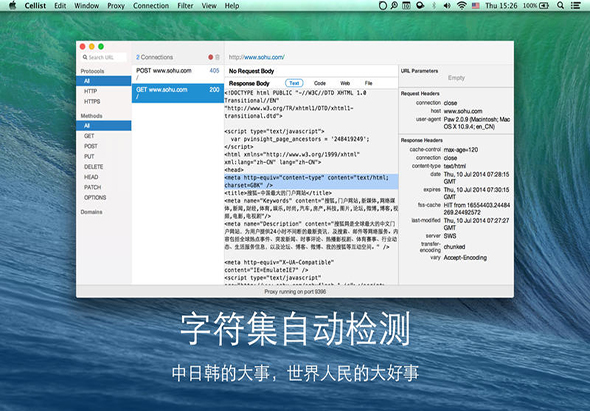
Task: Click the Response Body label
Action: (x=249, y=83)
